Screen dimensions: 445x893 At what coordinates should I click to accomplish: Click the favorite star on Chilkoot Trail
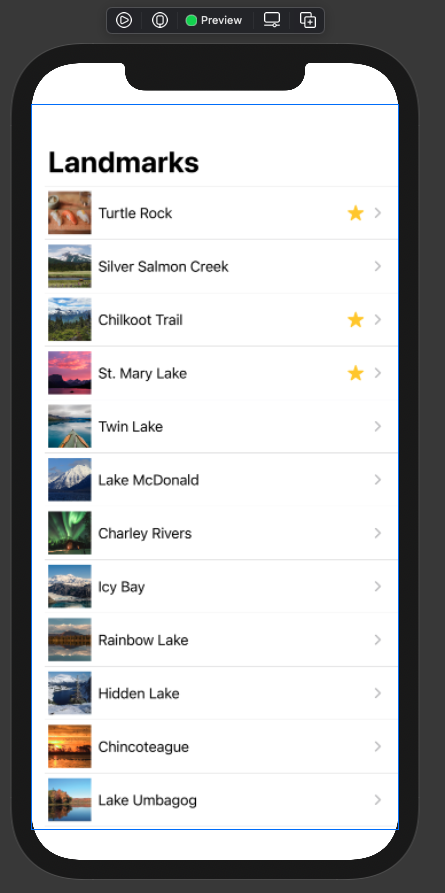356,320
